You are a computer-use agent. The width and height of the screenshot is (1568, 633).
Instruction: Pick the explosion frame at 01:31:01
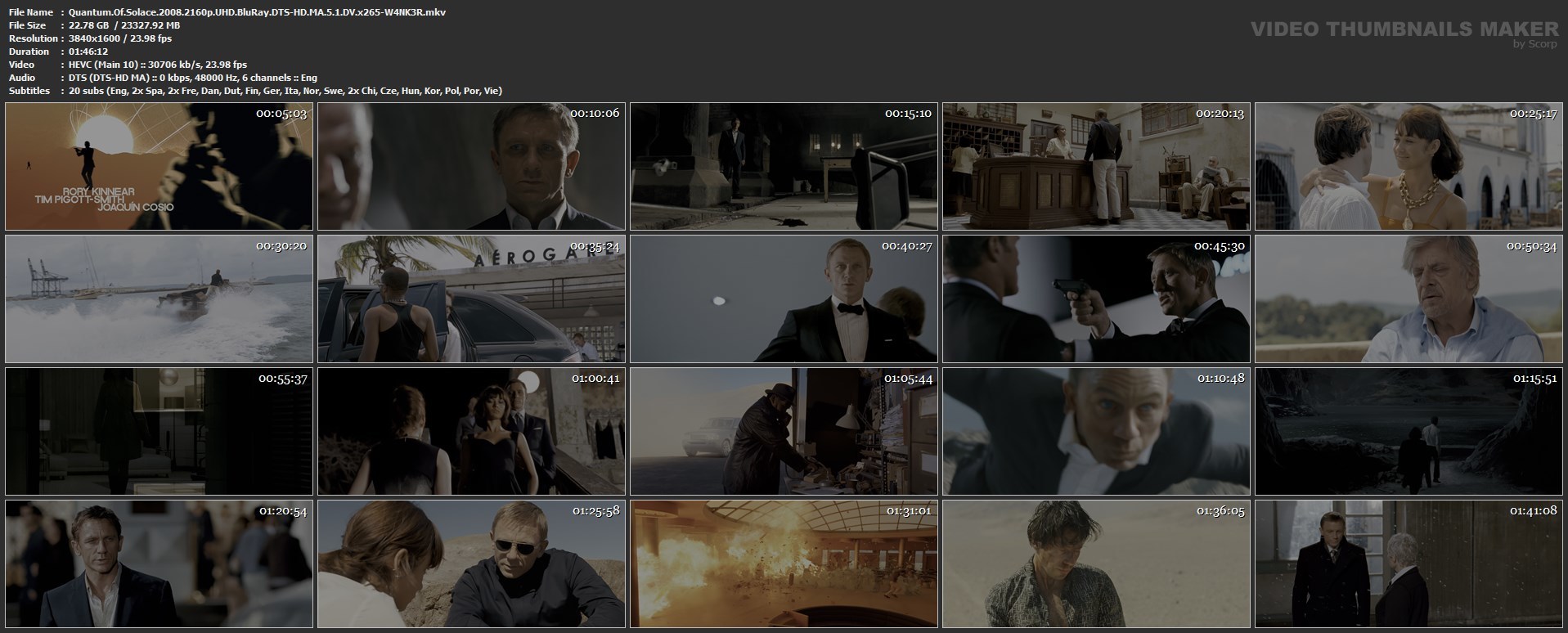pos(784,563)
